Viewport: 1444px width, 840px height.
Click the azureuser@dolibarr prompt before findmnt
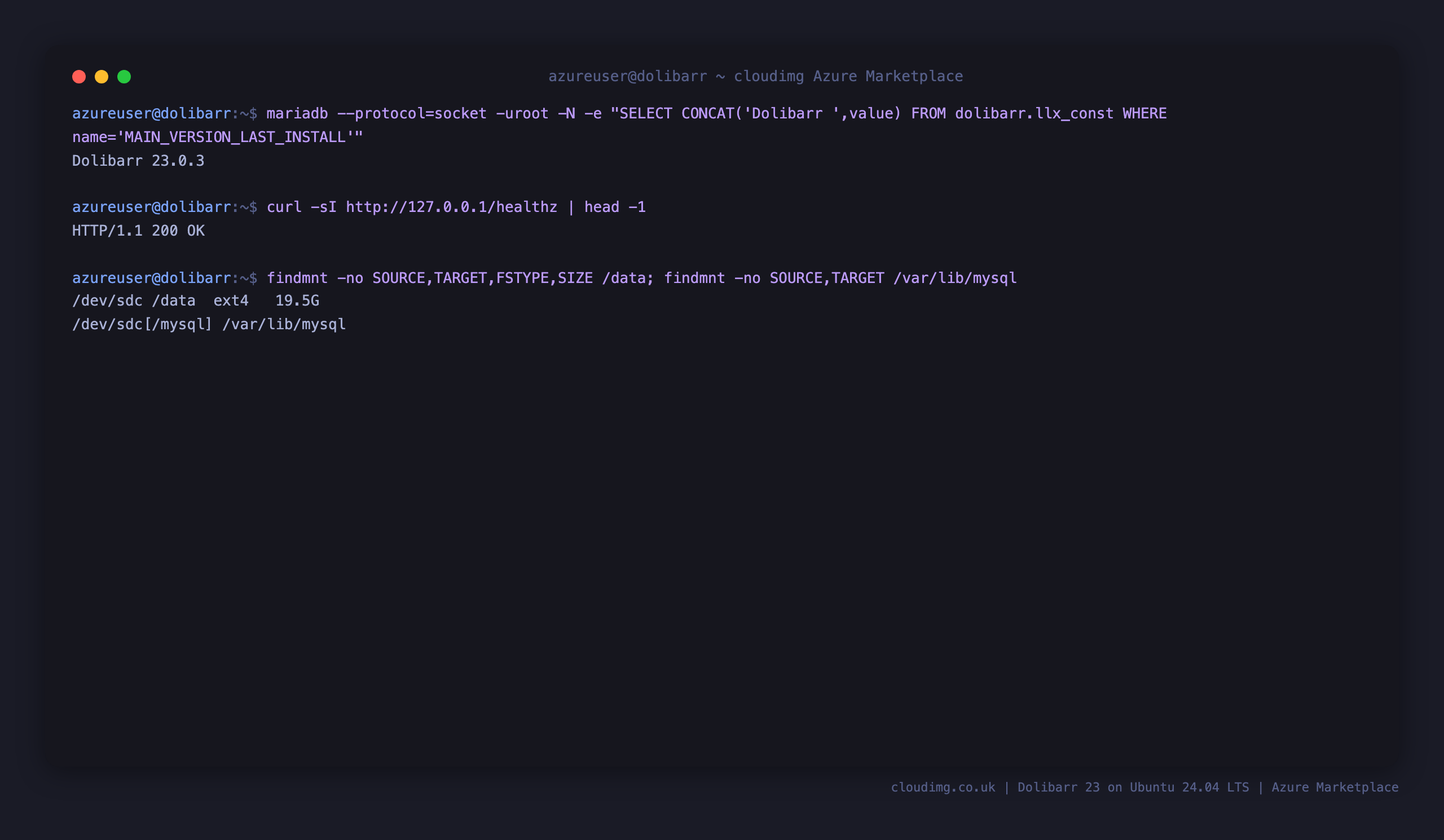165,278
